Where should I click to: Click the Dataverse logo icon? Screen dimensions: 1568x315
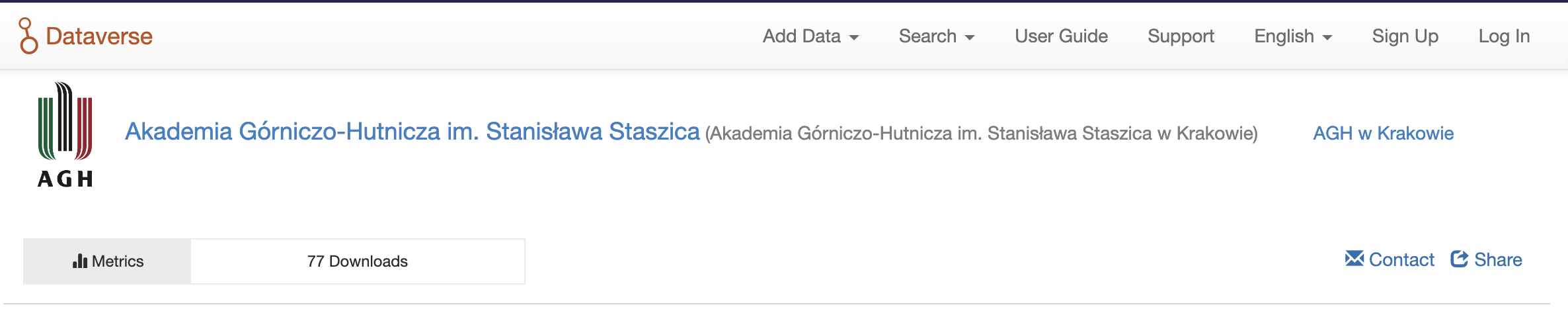28,36
